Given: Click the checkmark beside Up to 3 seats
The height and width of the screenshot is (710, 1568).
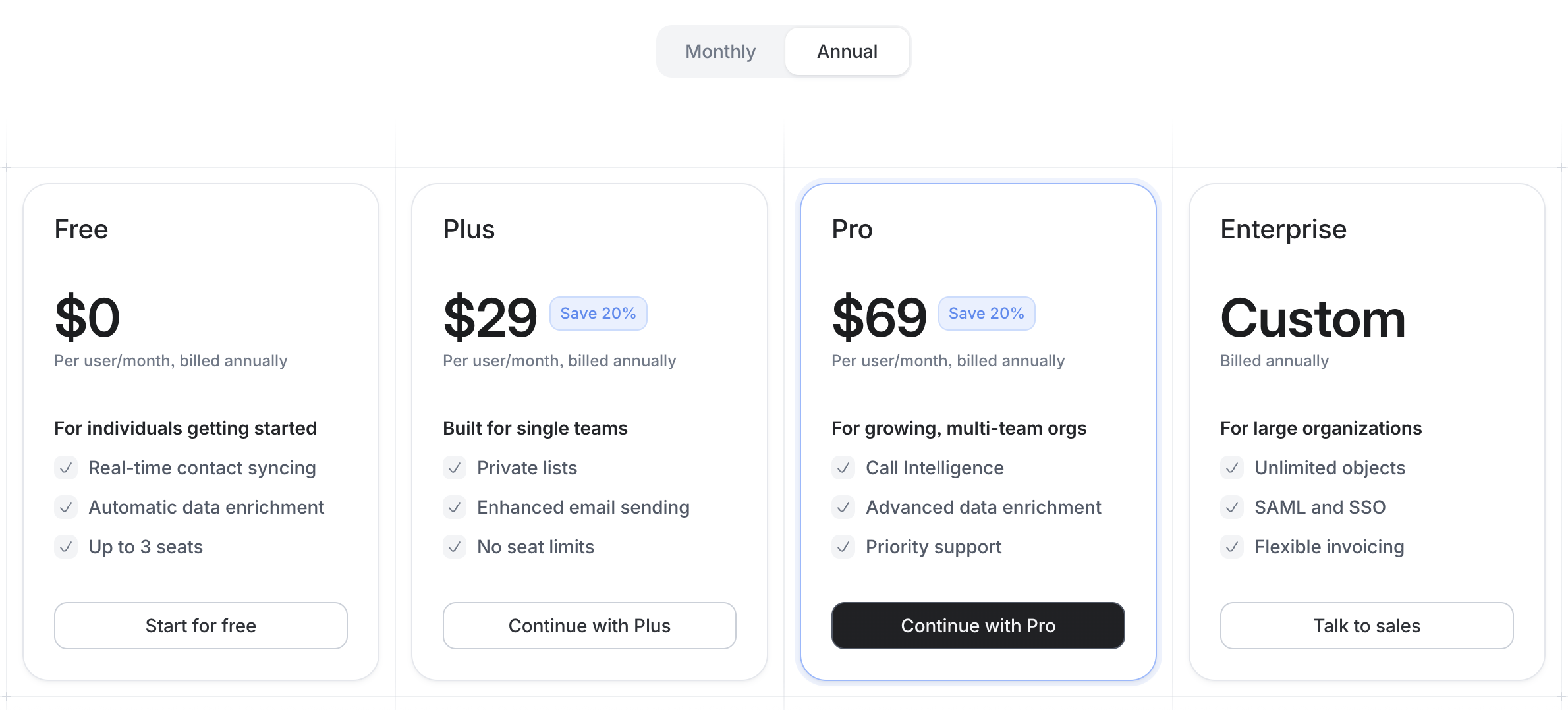Looking at the screenshot, I should (x=66, y=547).
